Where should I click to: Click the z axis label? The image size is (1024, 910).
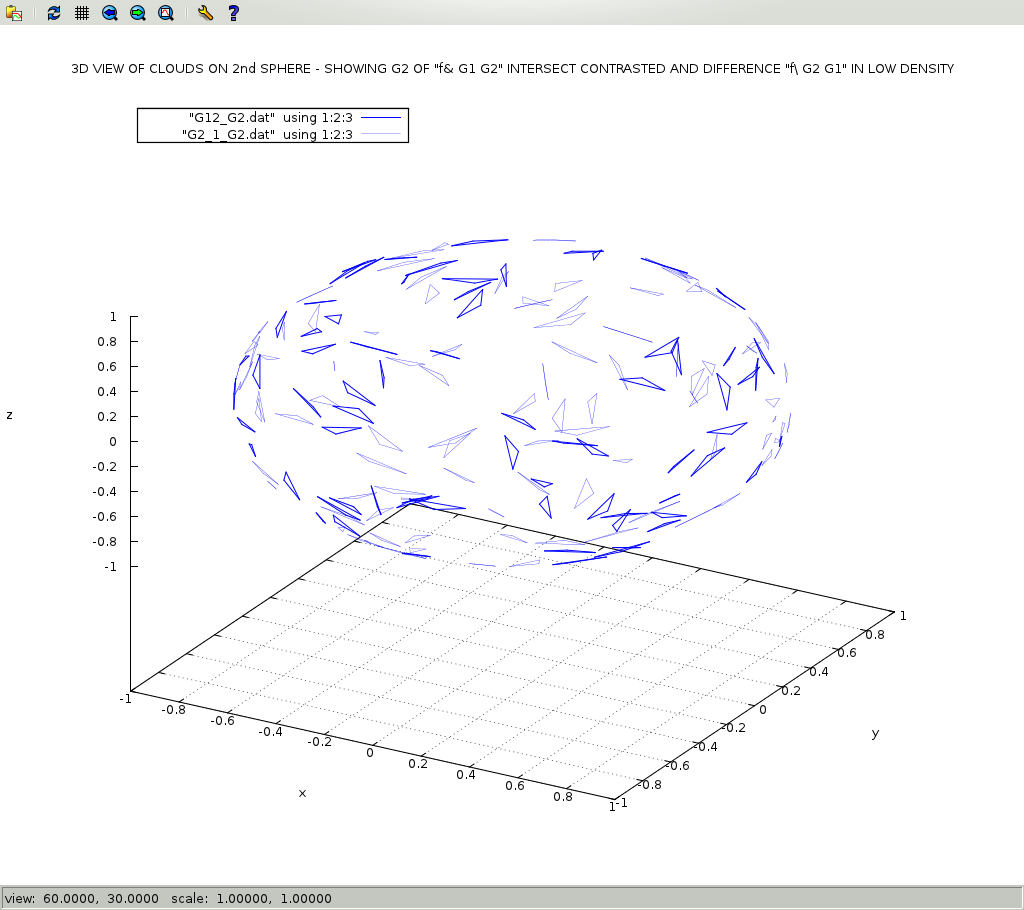click(10, 415)
